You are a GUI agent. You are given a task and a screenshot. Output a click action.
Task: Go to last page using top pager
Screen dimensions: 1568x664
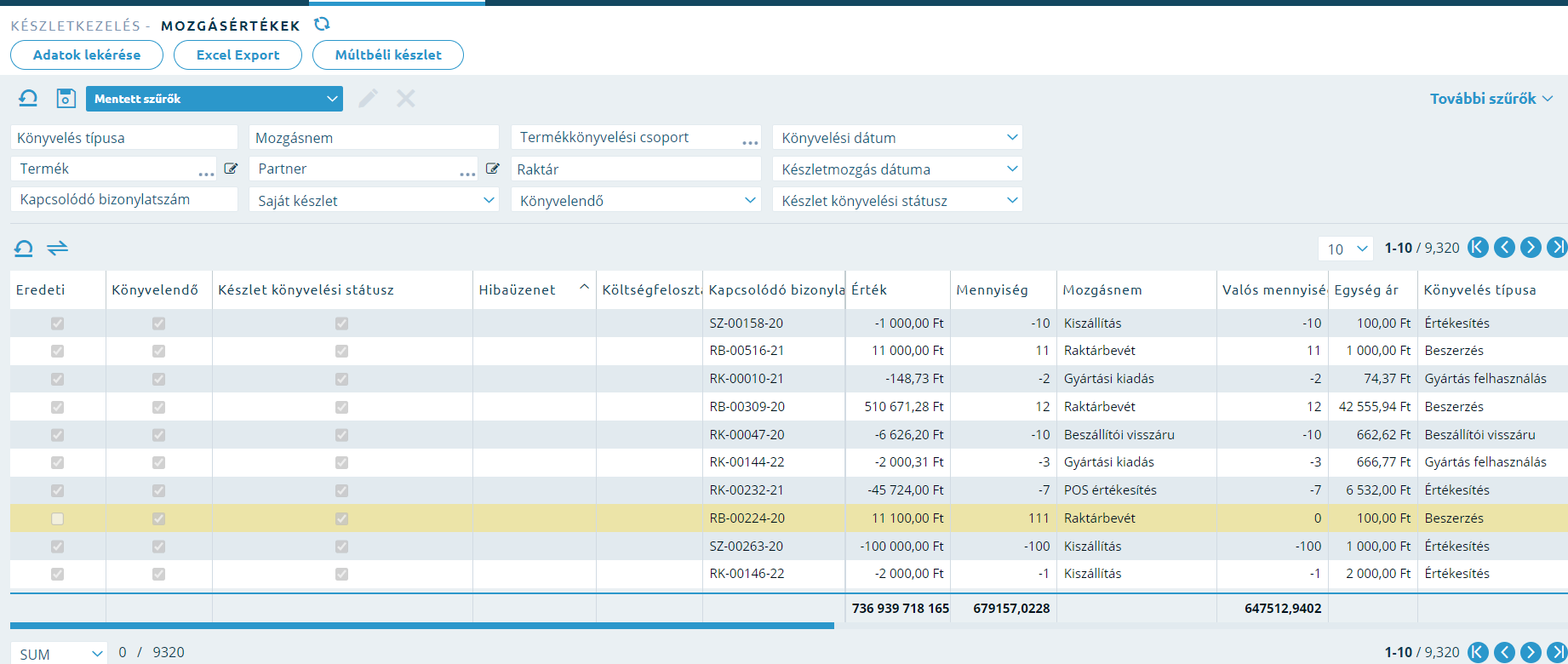(x=1557, y=248)
